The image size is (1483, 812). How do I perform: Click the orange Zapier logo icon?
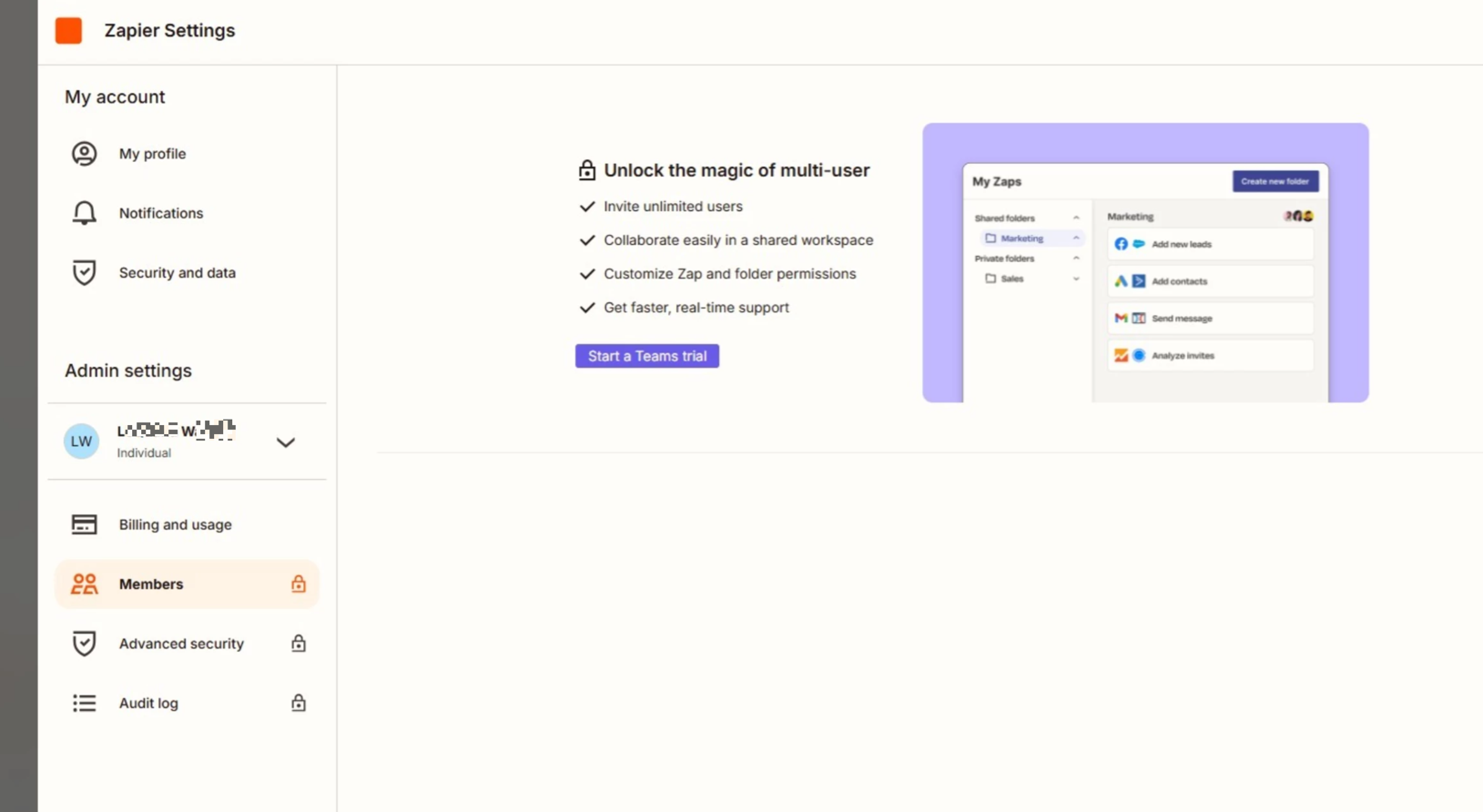click(68, 31)
